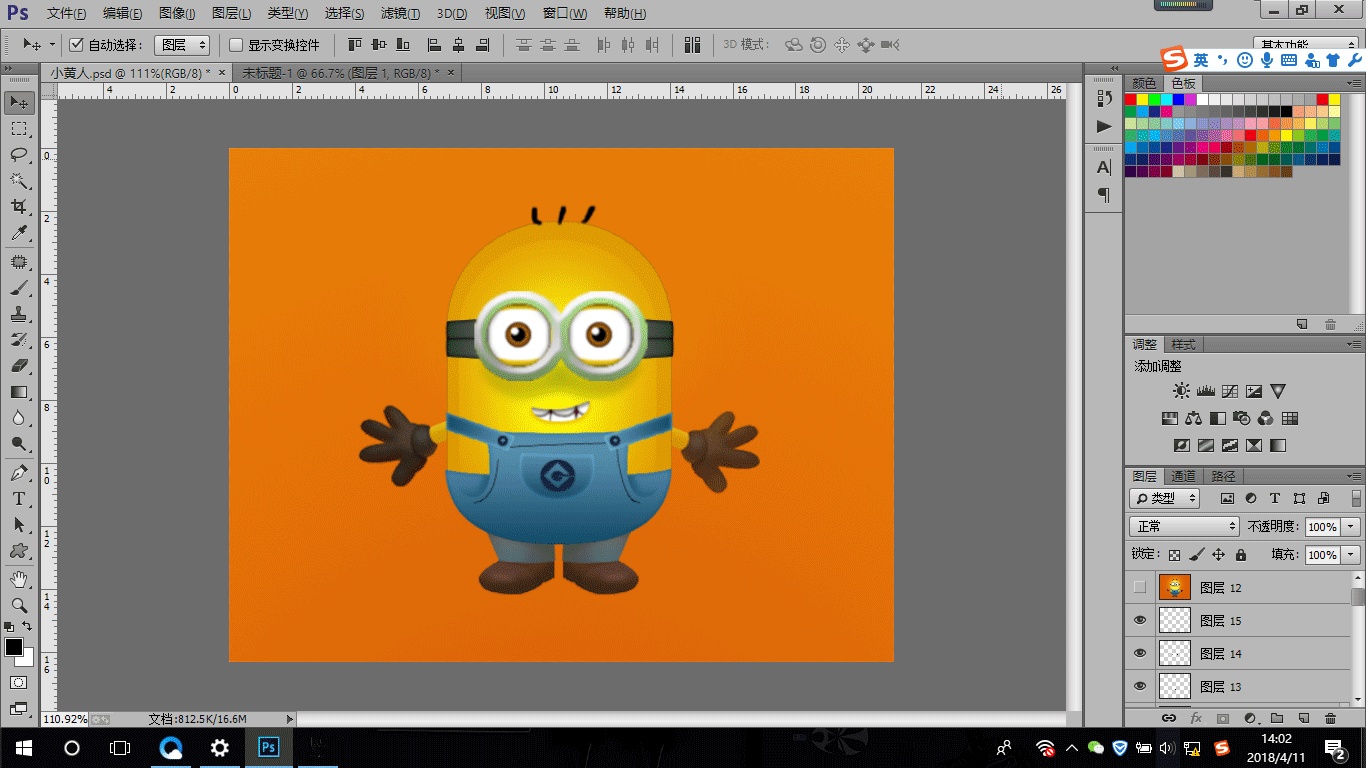Open the blend mode 正常 dropdown

1184,526
